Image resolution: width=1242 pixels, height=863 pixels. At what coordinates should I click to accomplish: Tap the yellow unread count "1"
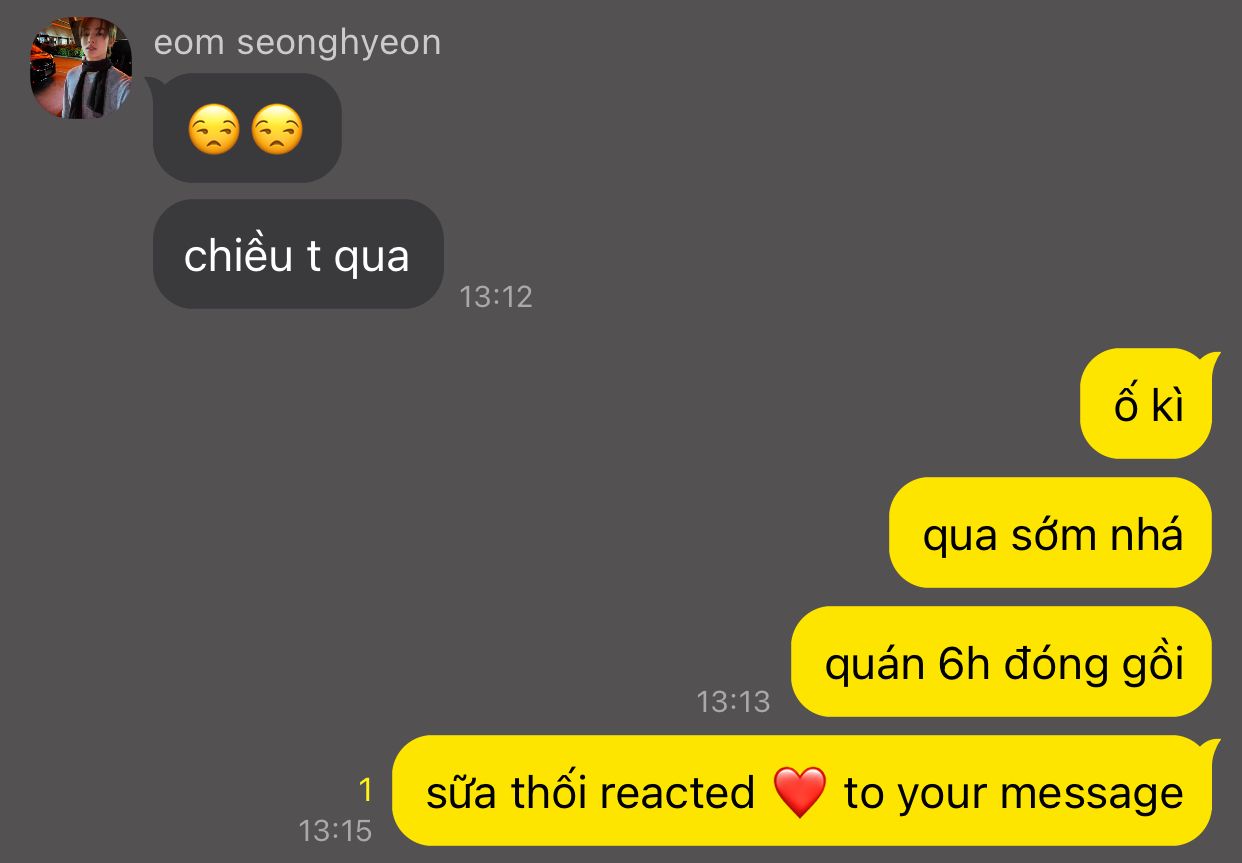[x=365, y=790]
